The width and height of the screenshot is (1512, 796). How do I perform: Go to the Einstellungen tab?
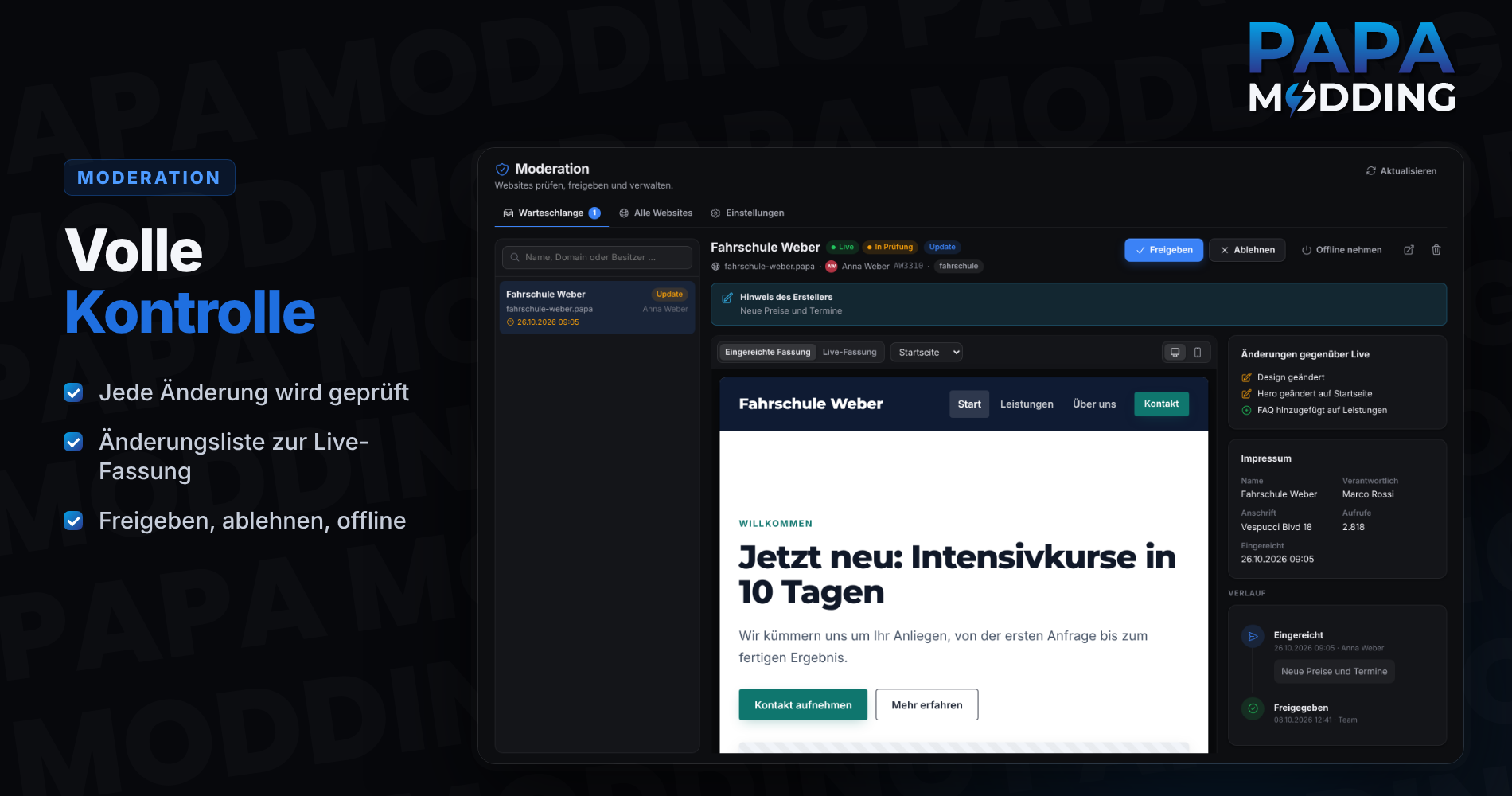pyautogui.click(x=747, y=213)
